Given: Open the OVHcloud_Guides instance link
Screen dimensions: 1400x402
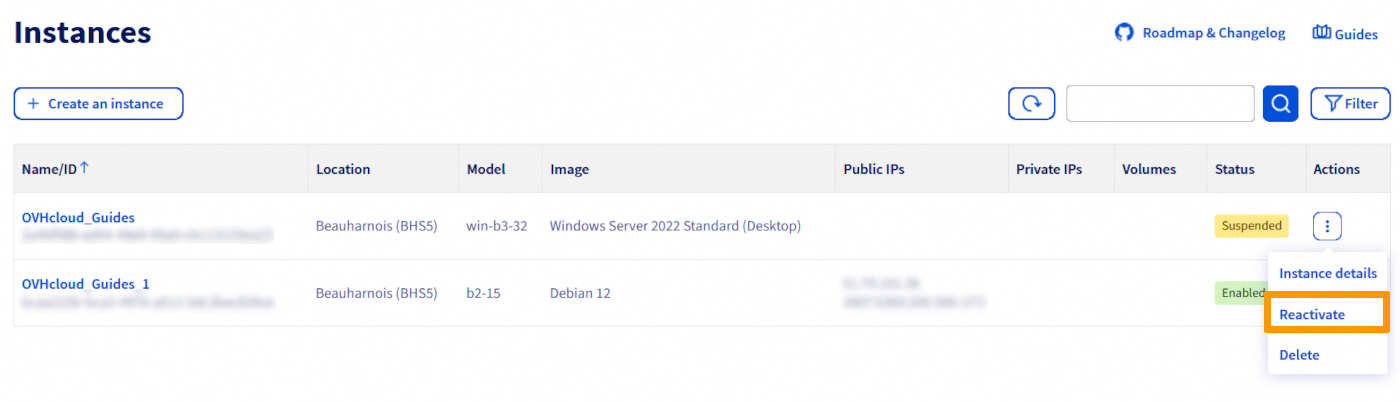Looking at the screenshot, I should (78, 217).
